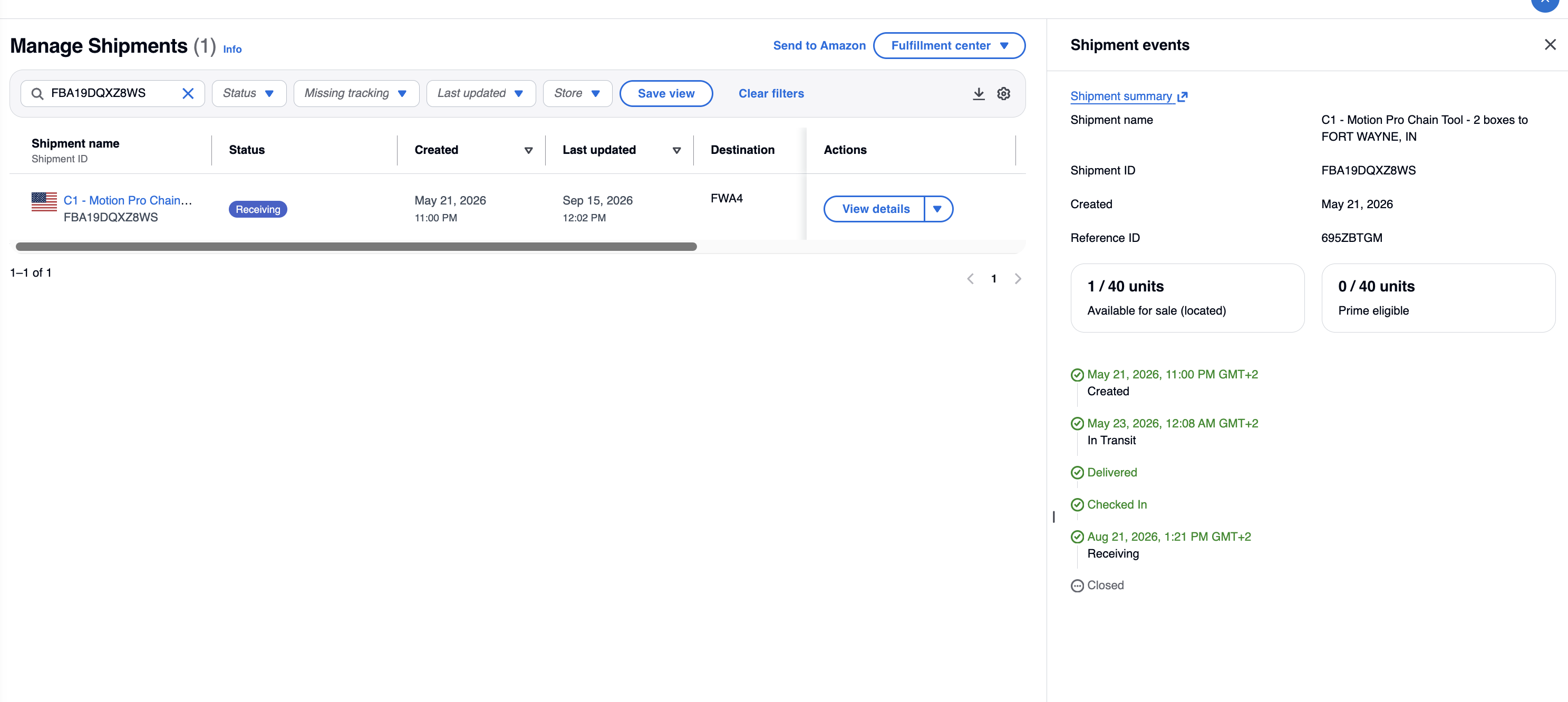Click the Closed pending status icon
The height and width of the screenshot is (702, 1568).
click(1077, 586)
